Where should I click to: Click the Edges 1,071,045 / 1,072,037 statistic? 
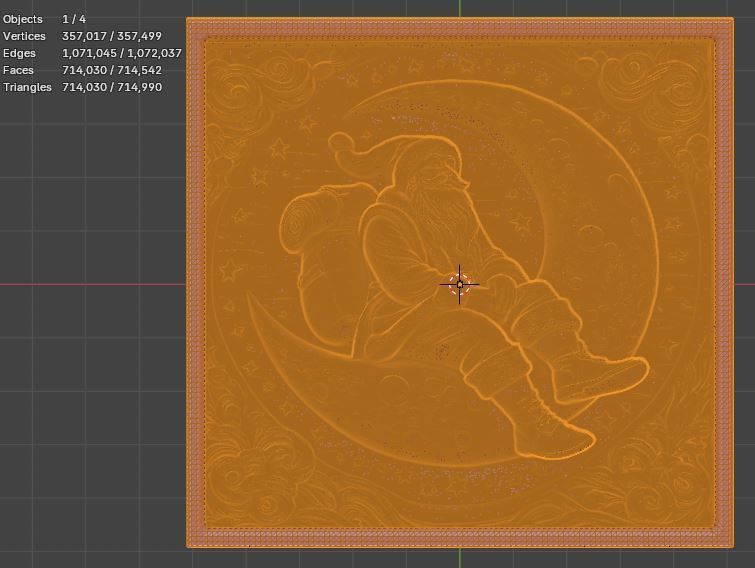(x=92, y=53)
